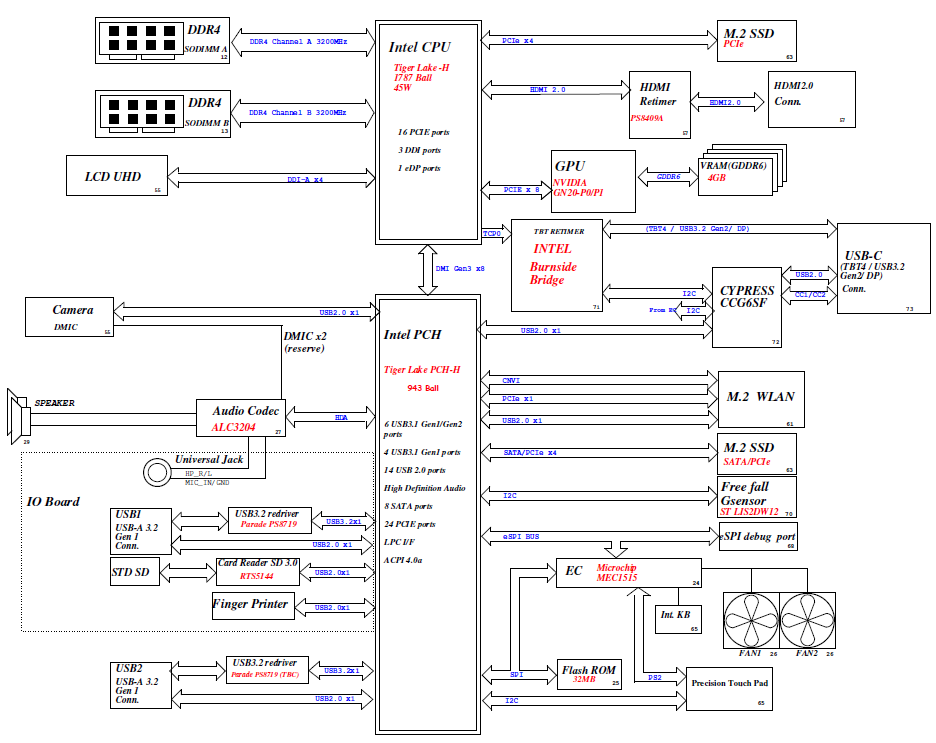Select the Microchip MEC1515 EC block
The height and width of the screenshot is (743, 936).
click(629, 573)
